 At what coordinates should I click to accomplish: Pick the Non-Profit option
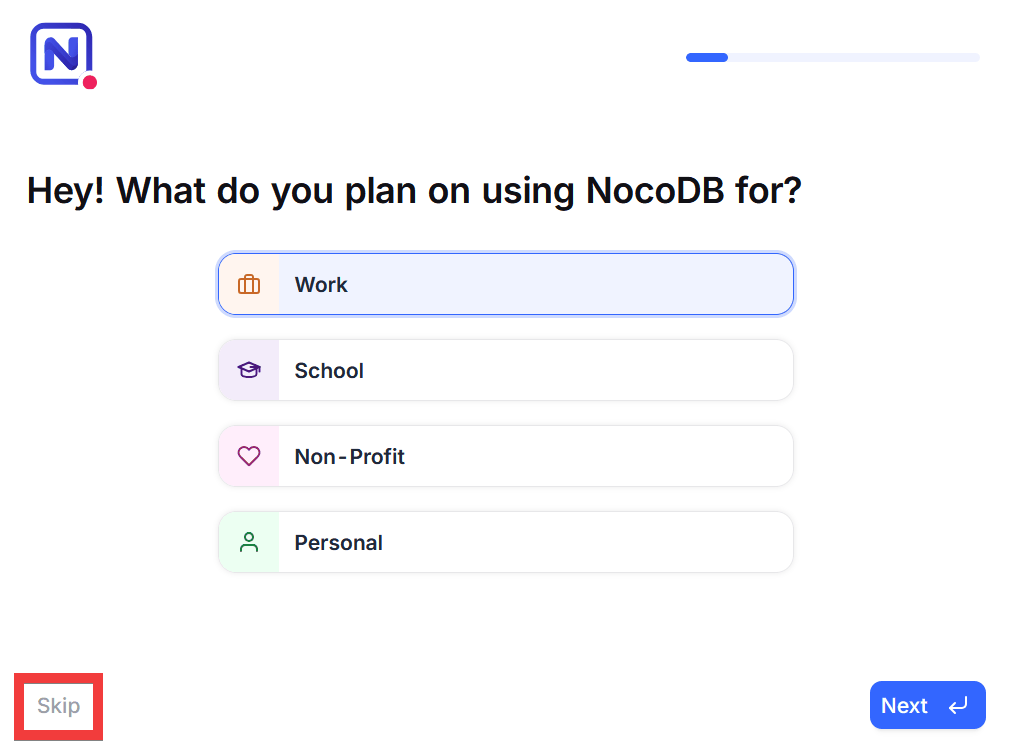(x=506, y=457)
